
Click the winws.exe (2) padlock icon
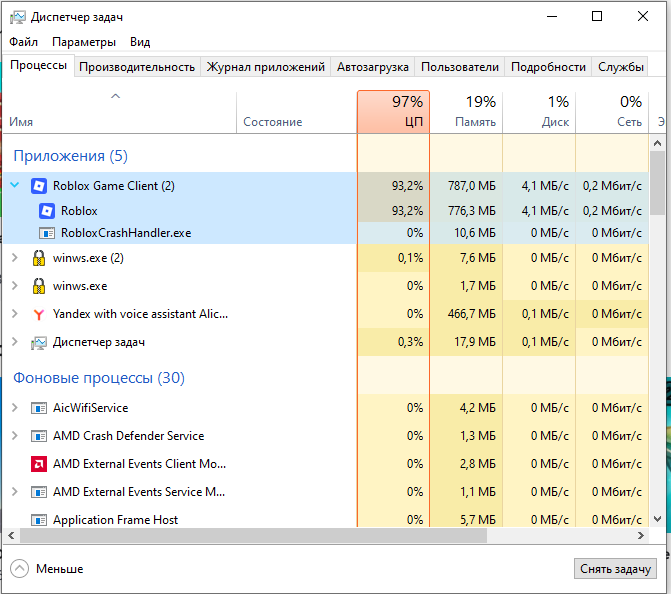39,258
